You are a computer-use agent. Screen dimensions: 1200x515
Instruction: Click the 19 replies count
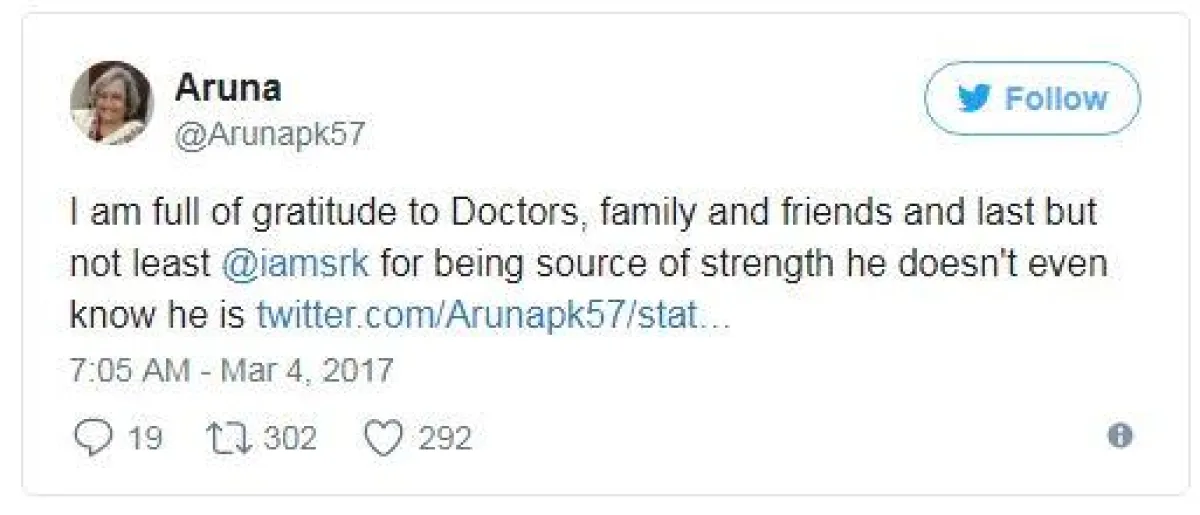144,438
